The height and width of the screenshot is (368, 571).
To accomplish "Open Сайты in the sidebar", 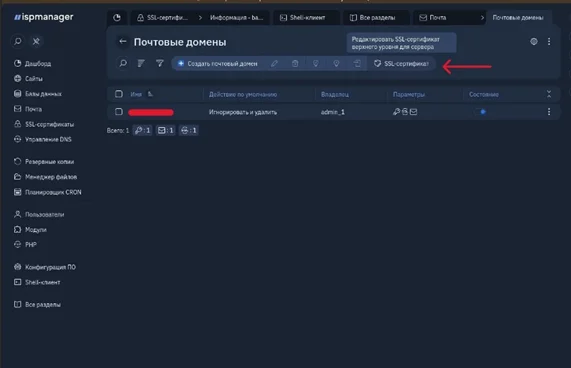I will (28, 79).
